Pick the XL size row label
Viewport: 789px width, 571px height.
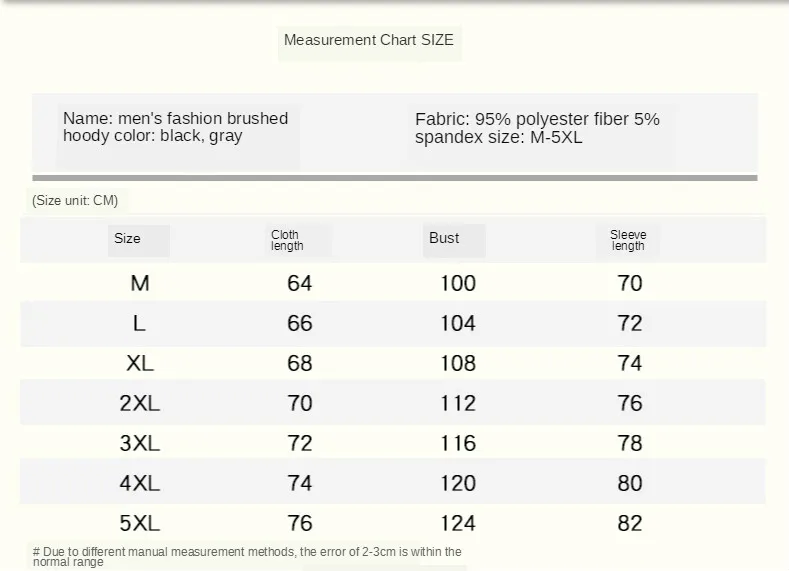[x=140, y=363]
